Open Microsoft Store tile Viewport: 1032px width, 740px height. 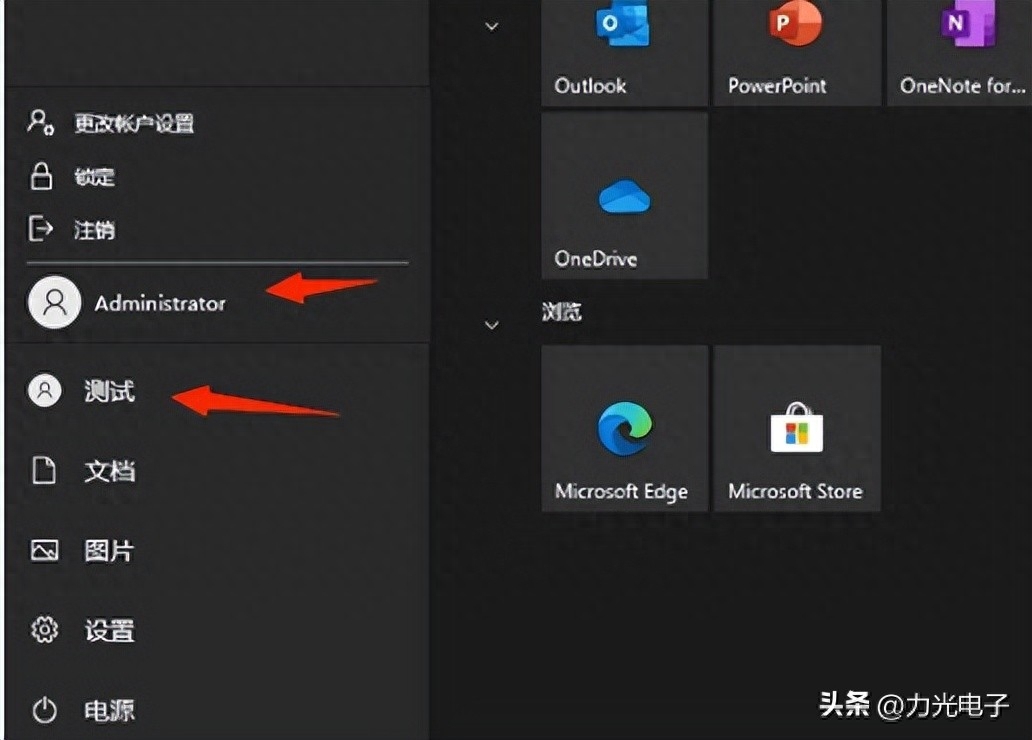point(796,429)
